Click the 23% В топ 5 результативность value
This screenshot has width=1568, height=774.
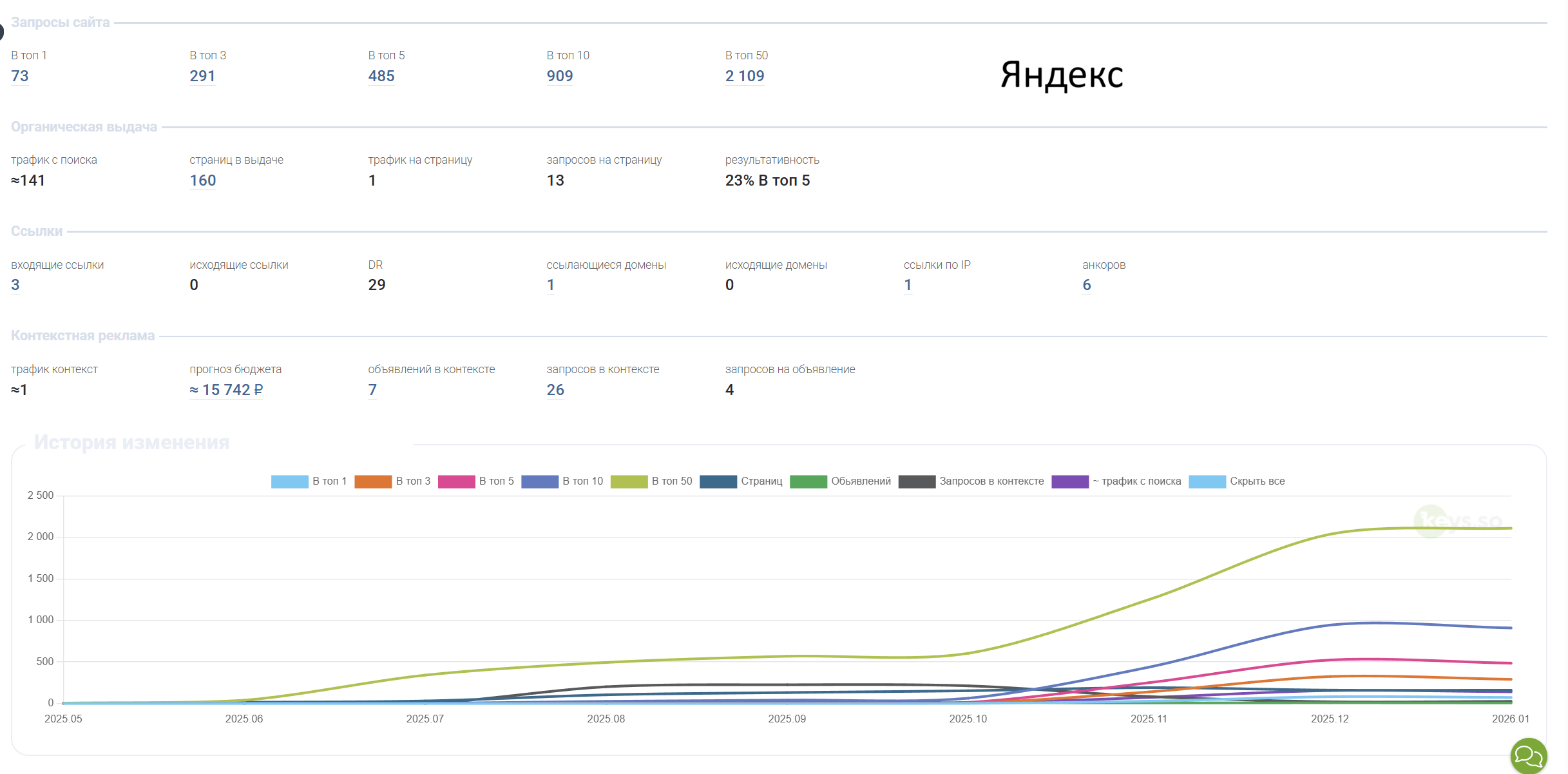(767, 180)
